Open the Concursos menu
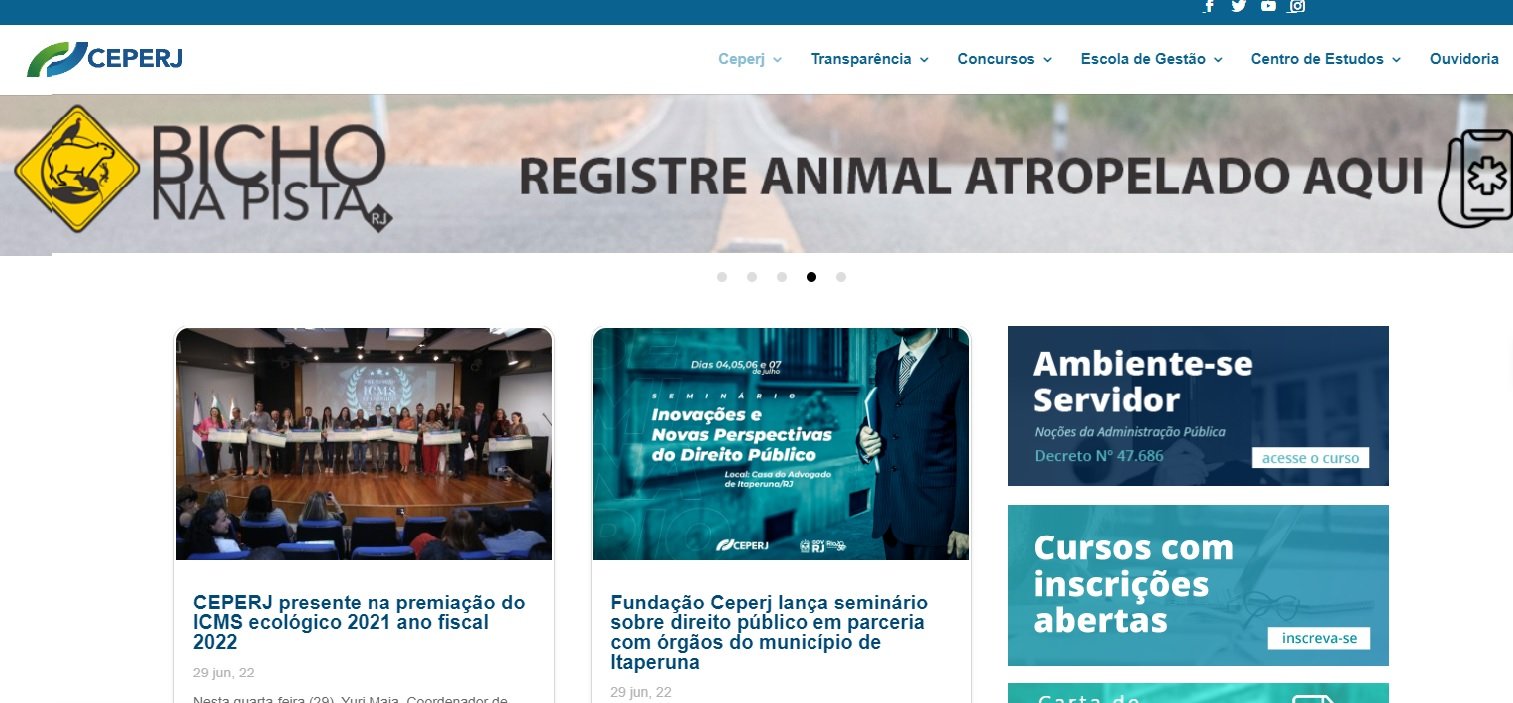The image size is (1513, 703). pos(1005,59)
